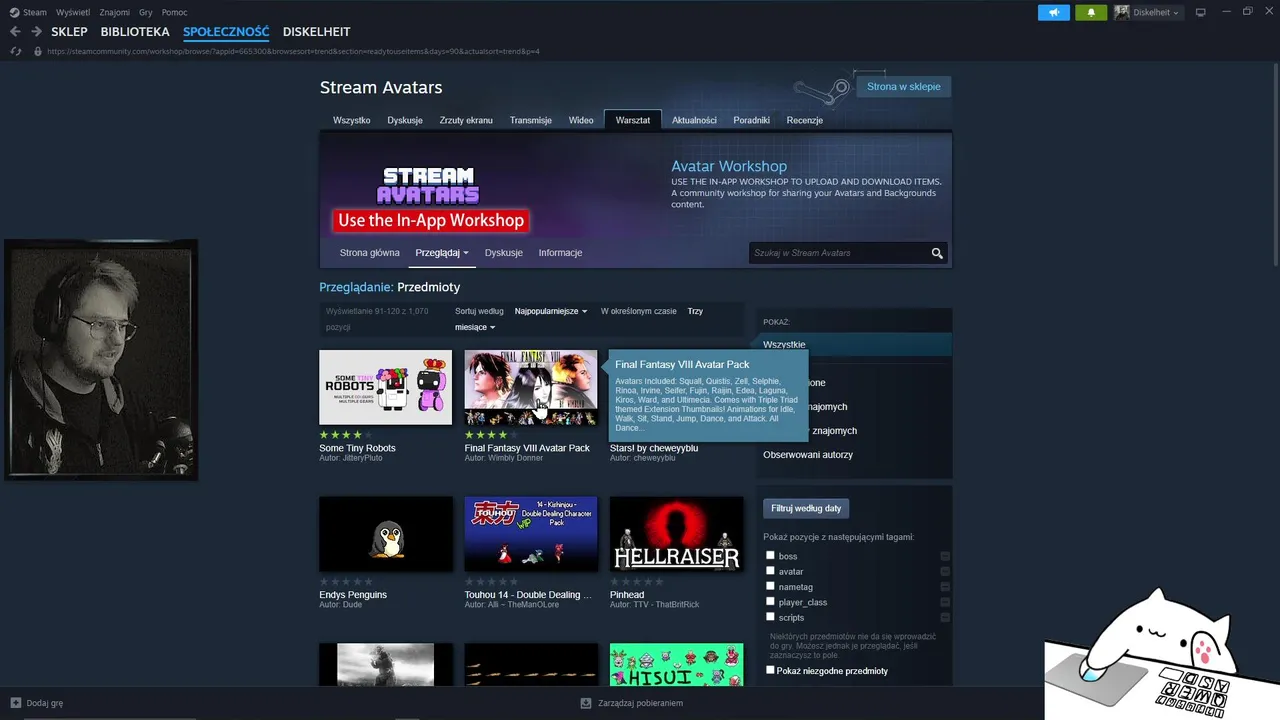
Task: Reload the page with refresh icon
Action: 15,51
